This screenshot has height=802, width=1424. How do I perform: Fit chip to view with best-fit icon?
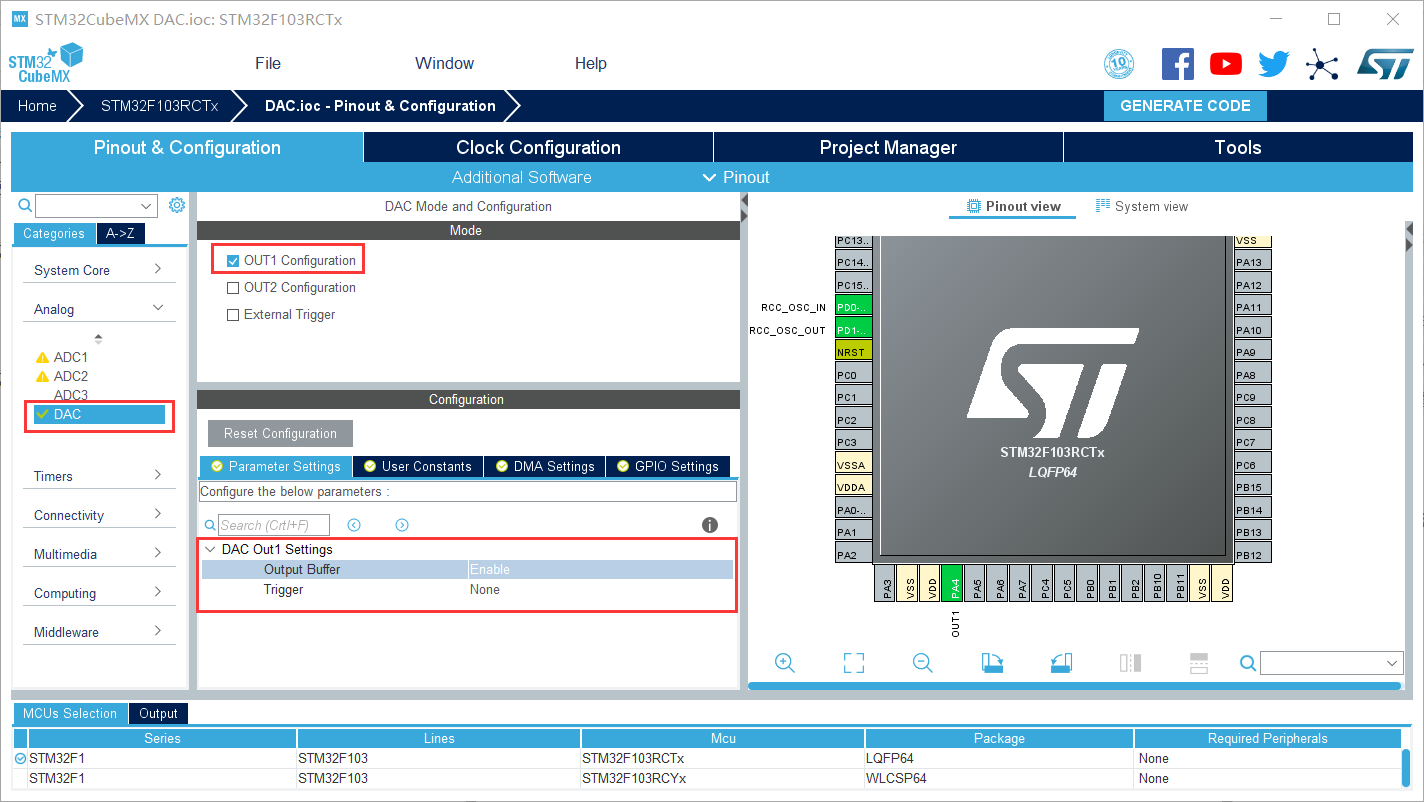[853, 663]
